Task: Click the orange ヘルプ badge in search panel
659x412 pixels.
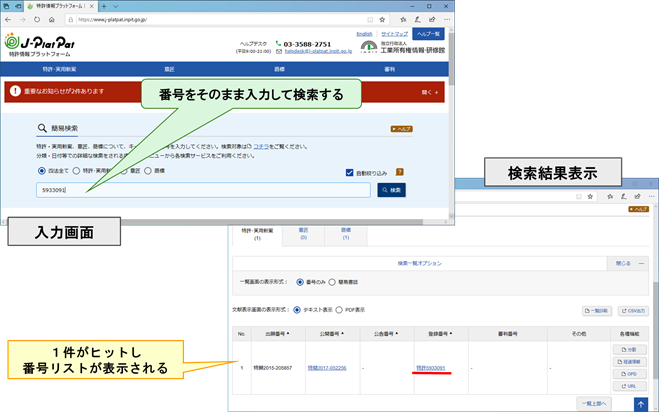Action: 400,129
